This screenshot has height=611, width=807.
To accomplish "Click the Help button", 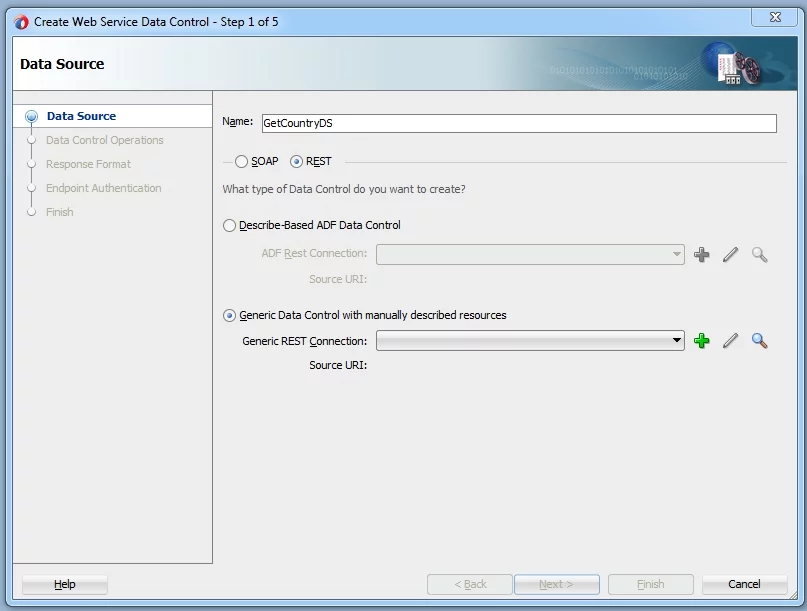I will tap(65, 584).
